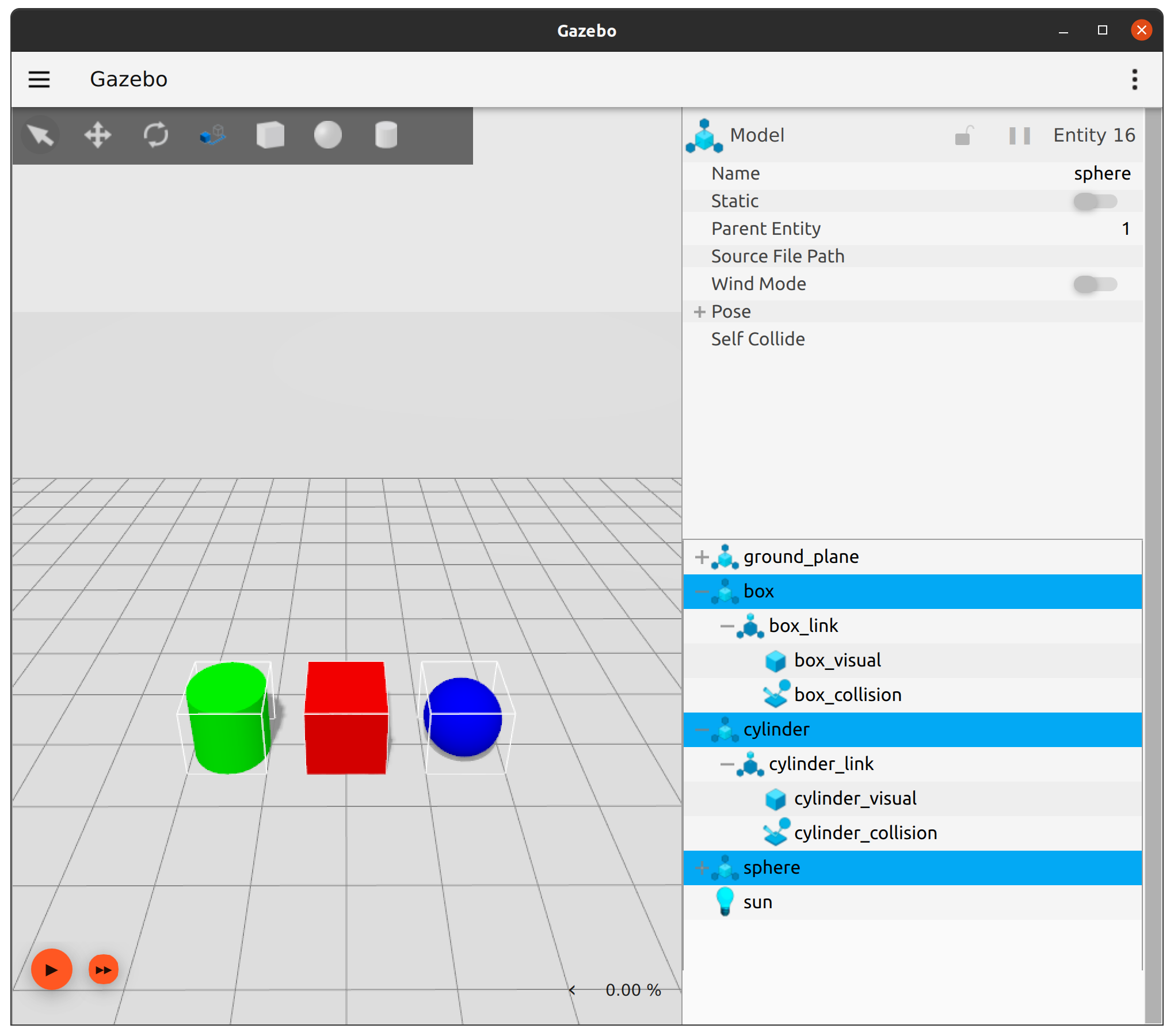Click the Parent Entity value 1
Screen dimensions: 1174x1036
click(1125, 229)
